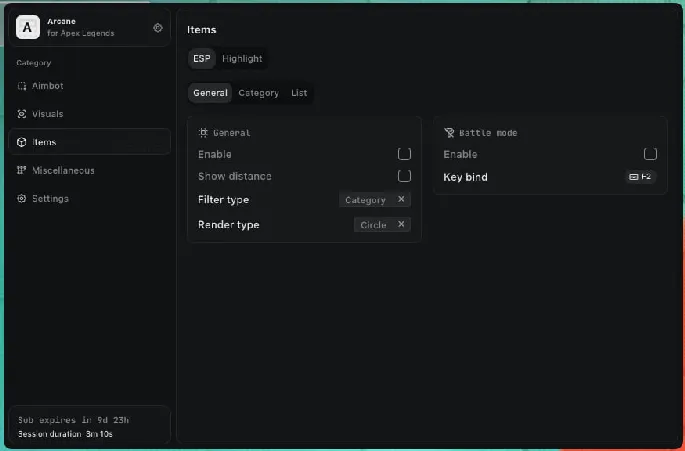Click the Items cube icon
Viewport: 685px width, 451px height.
coord(22,142)
